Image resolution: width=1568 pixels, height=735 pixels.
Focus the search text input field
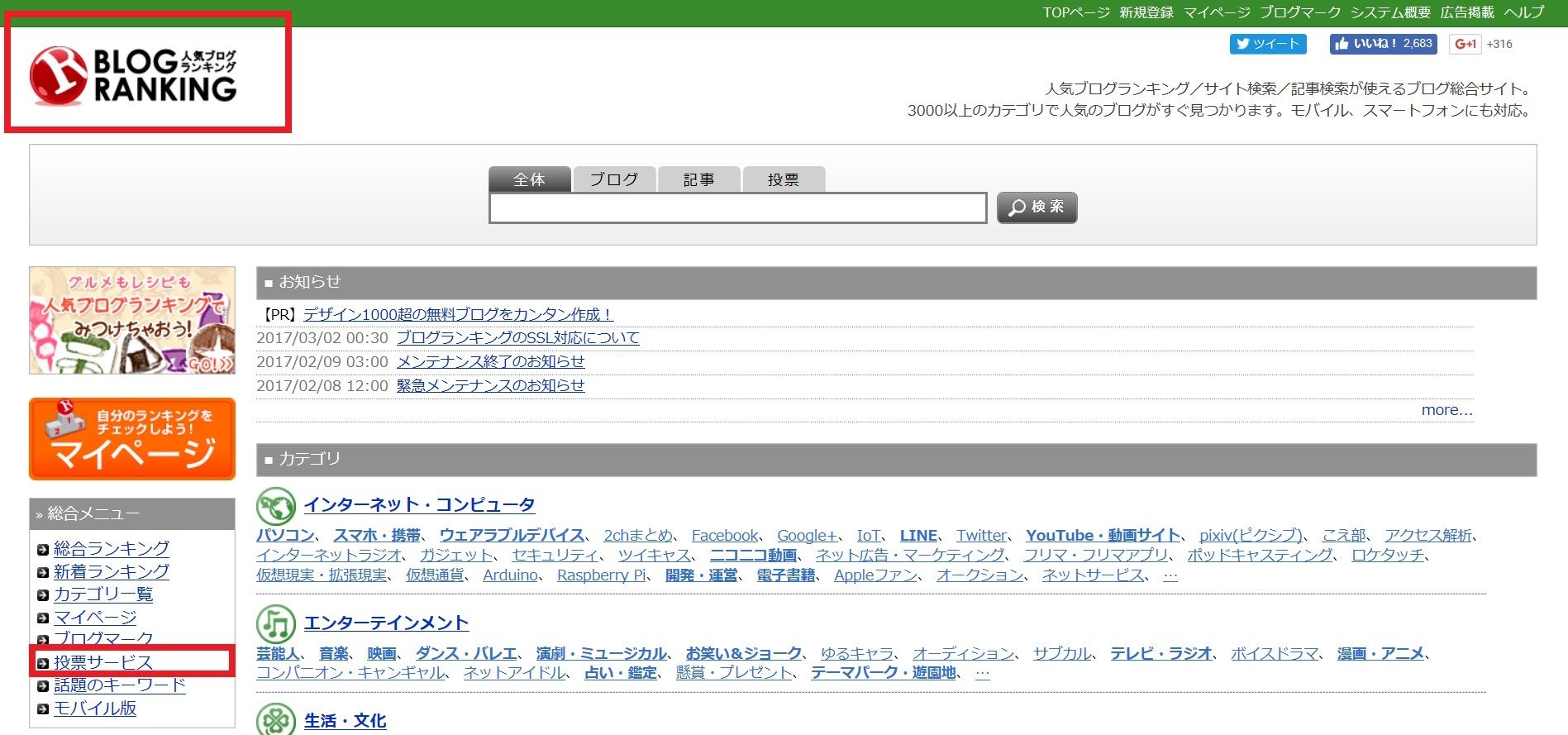click(x=738, y=208)
